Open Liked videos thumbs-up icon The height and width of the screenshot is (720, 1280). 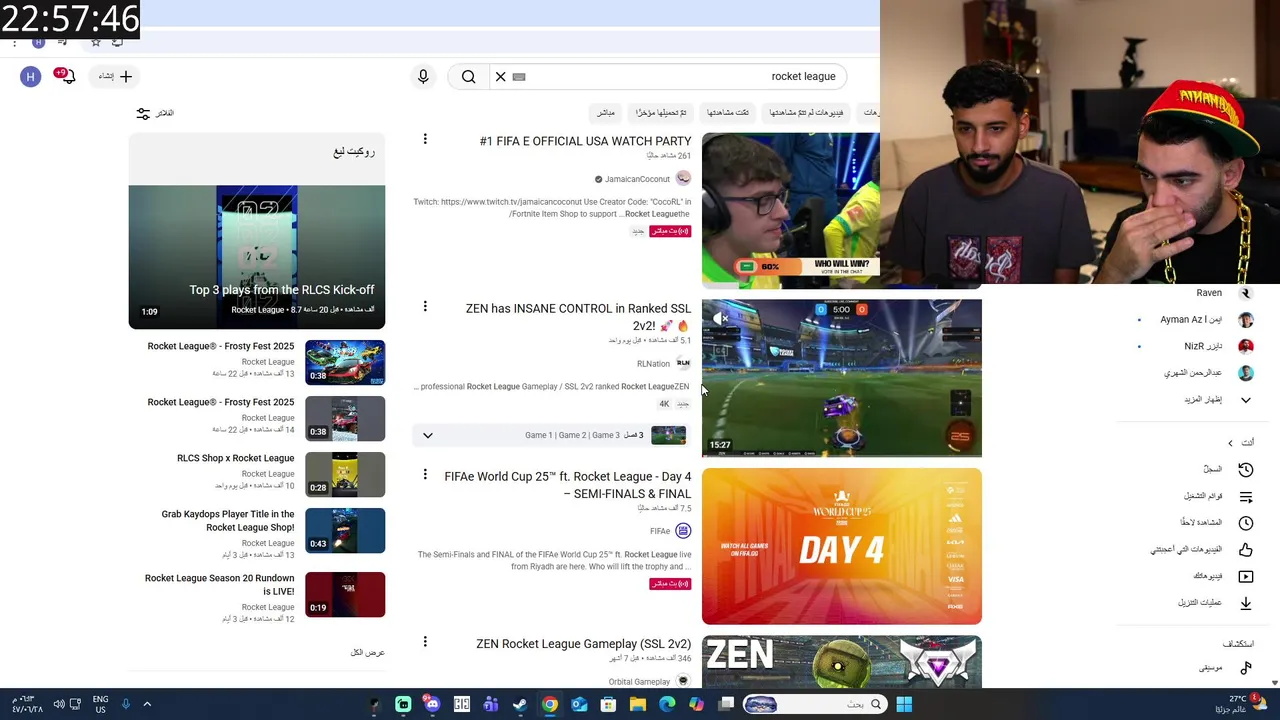1246,549
